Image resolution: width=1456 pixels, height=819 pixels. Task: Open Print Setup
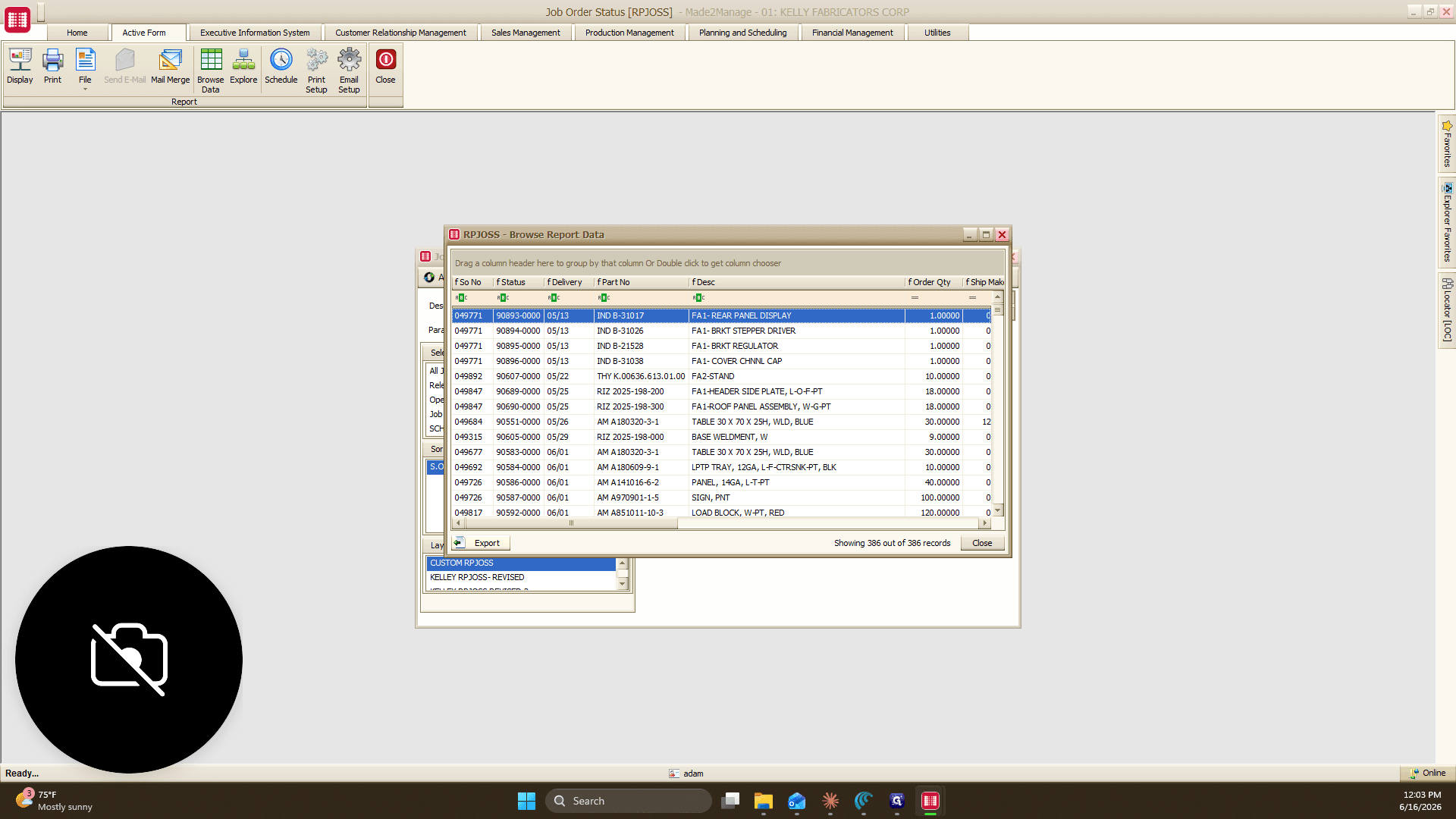pyautogui.click(x=316, y=71)
